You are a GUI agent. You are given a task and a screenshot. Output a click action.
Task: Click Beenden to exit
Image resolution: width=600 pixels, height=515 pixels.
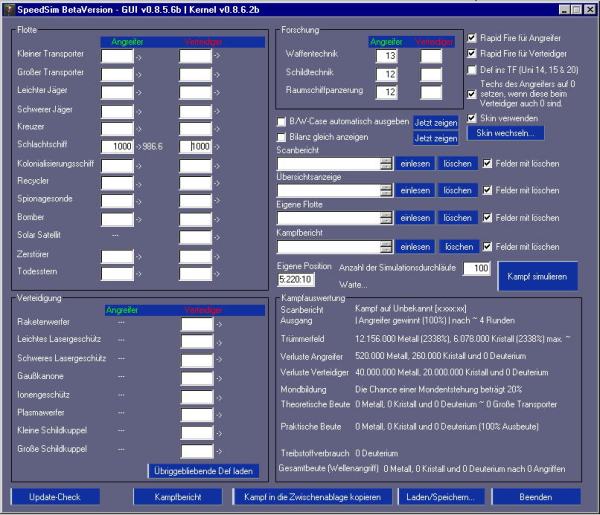pos(536,497)
